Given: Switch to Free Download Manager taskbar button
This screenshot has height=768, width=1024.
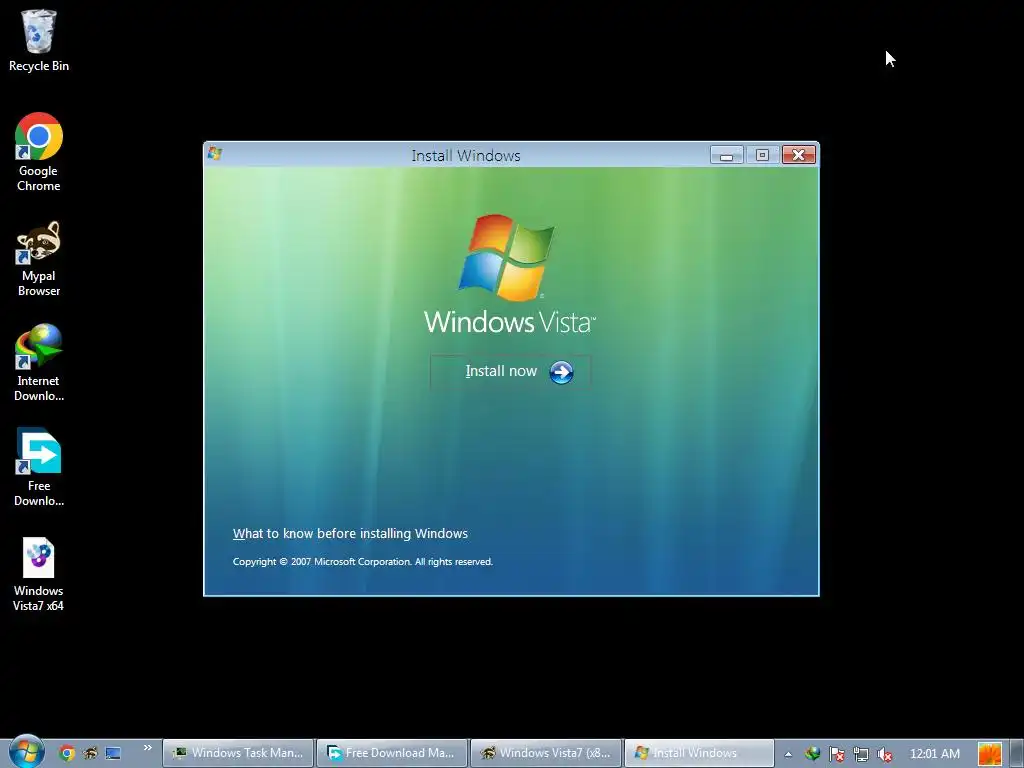Looking at the screenshot, I should coord(392,753).
